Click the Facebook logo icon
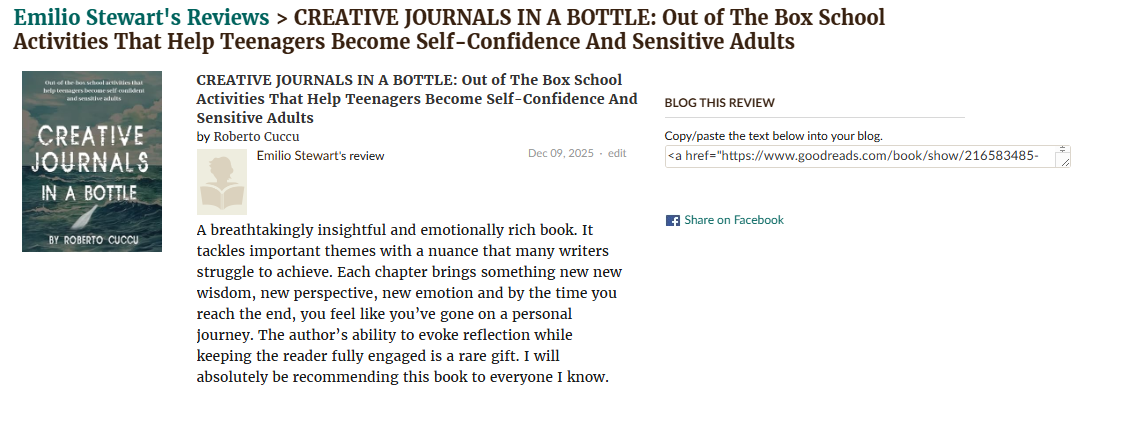1131x442 pixels. [x=672, y=220]
